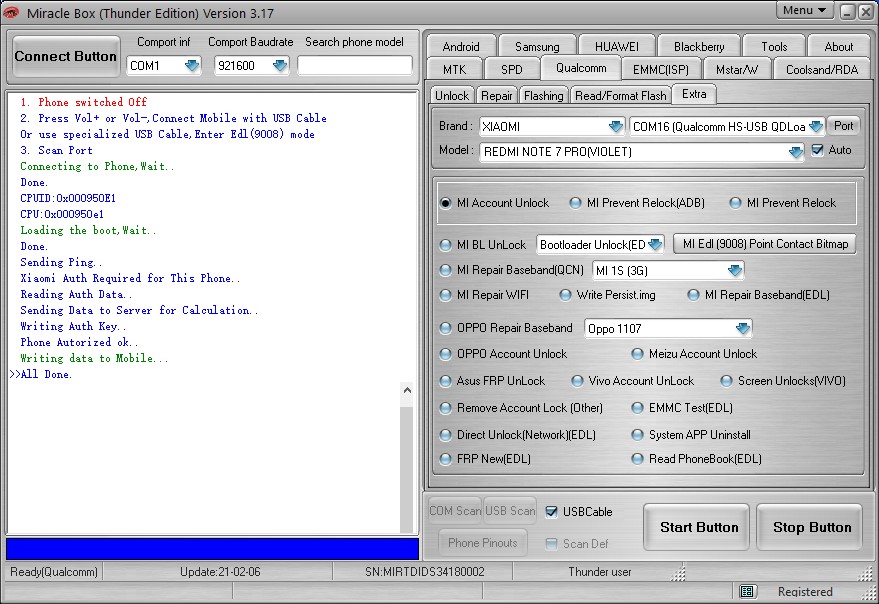Select MI Repair Baseband(EDL) option
The width and height of the screenshot is (879, 604).
(x=693, y=295)
